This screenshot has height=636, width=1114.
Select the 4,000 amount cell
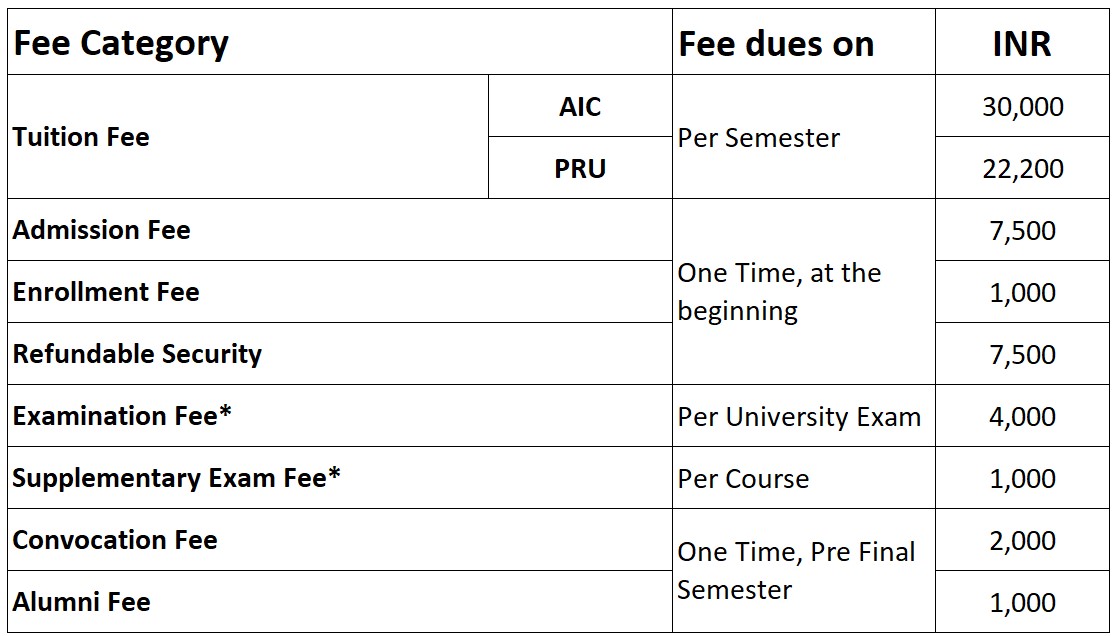1022,416
